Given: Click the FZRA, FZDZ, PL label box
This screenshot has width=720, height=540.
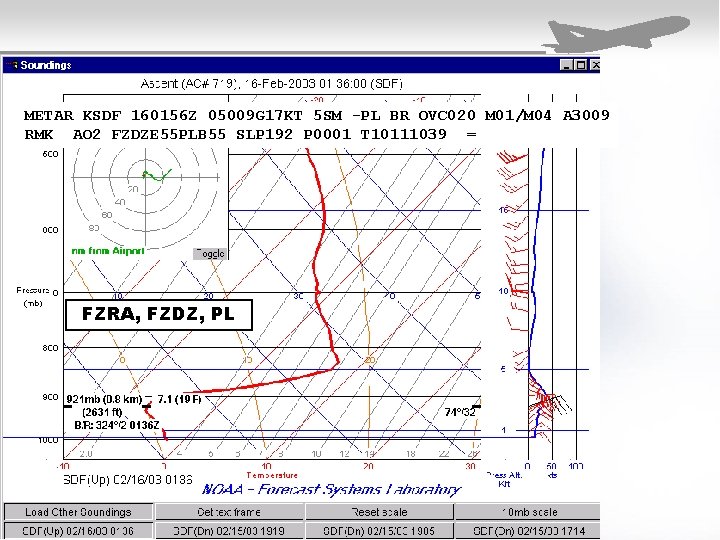Looking at the screenshot, I should [159, 315].
